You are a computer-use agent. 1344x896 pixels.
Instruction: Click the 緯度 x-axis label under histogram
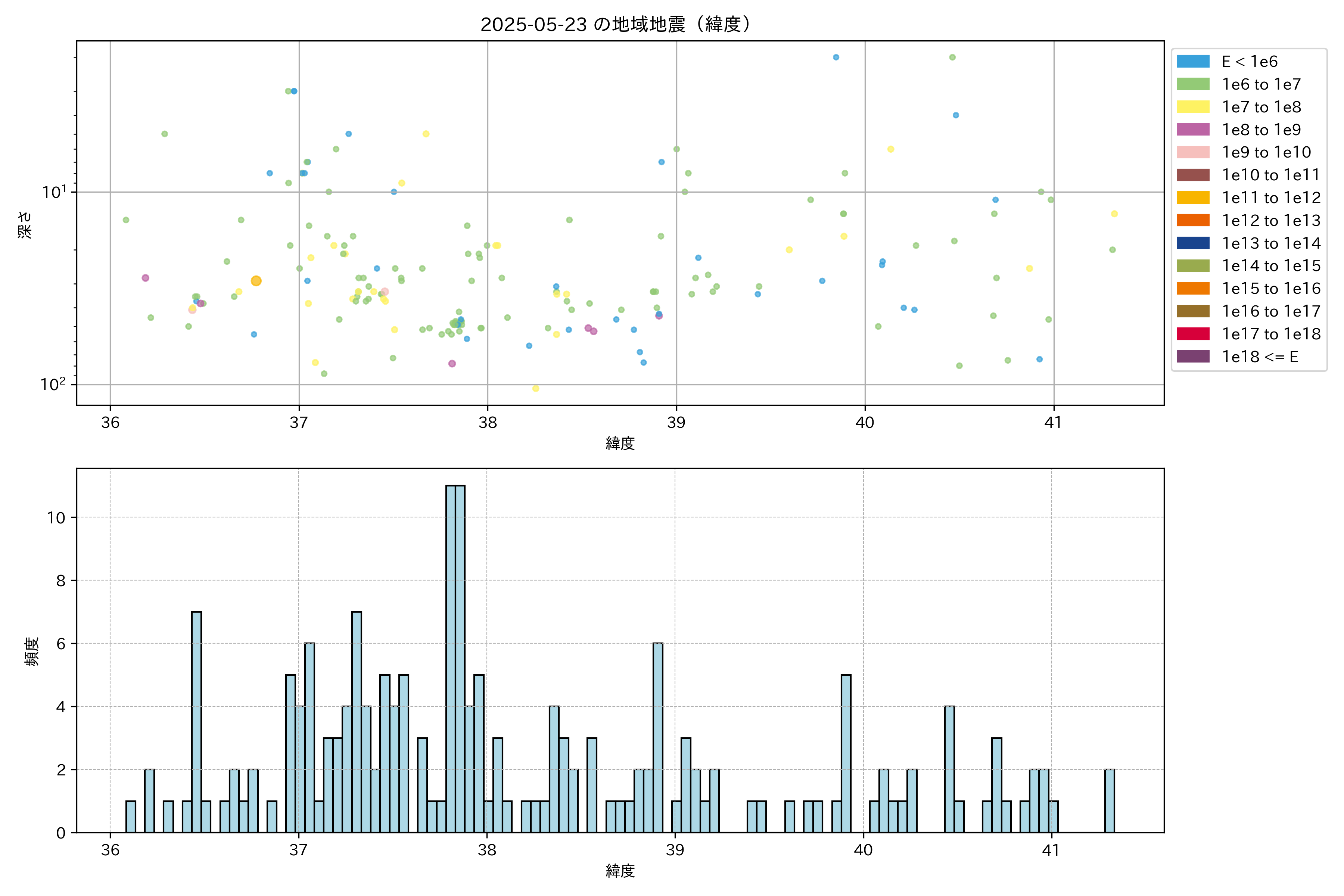pyautogui.click(x=620, y=871)
